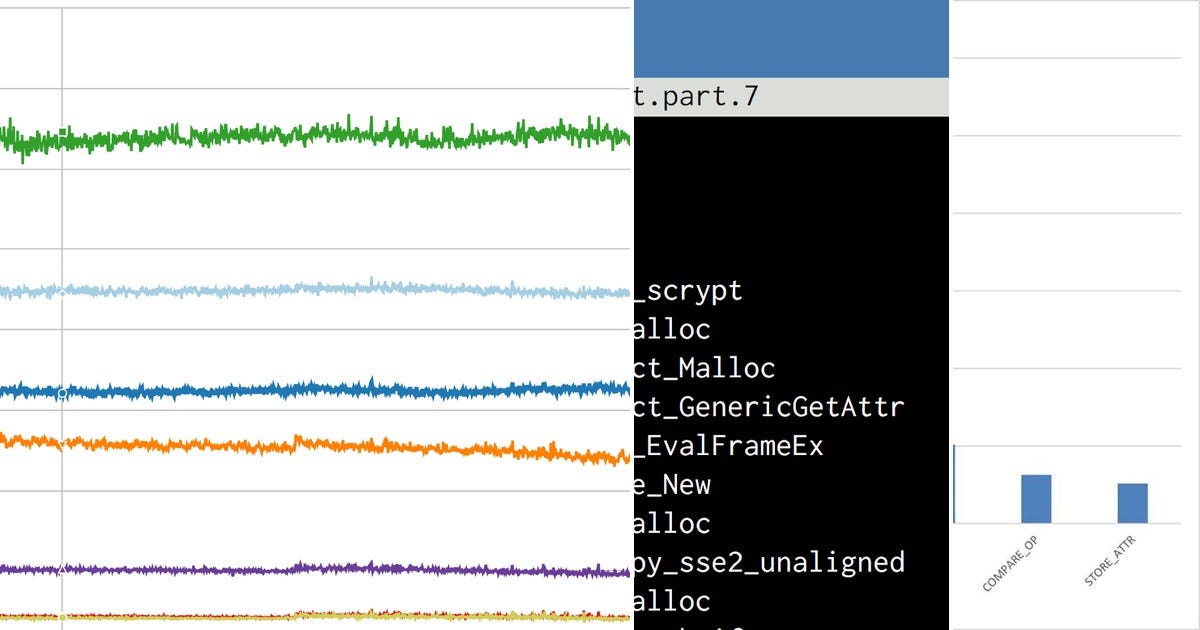1200x630 pixels.
Task: Select the 'ct_Malloc' line in terminal
Action: [x=705, y=368]
